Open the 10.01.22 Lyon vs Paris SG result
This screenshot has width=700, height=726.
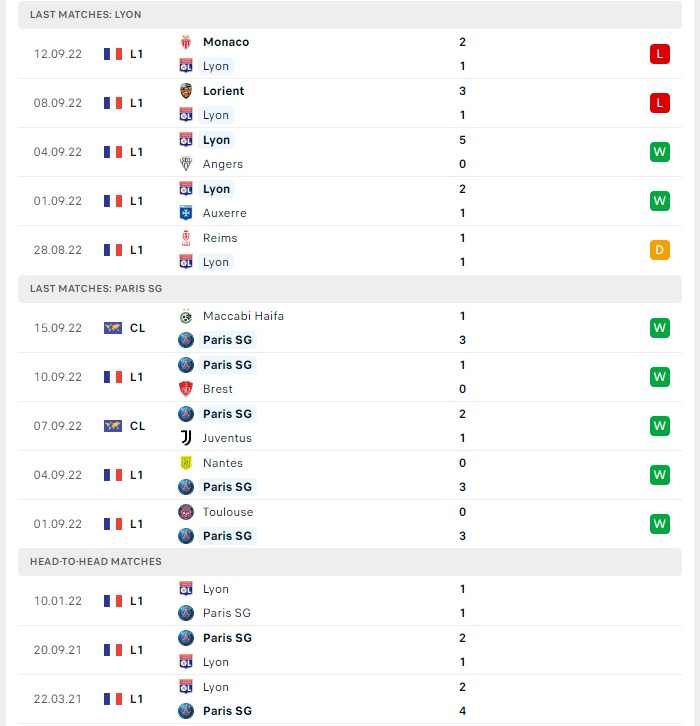point(350,601)
